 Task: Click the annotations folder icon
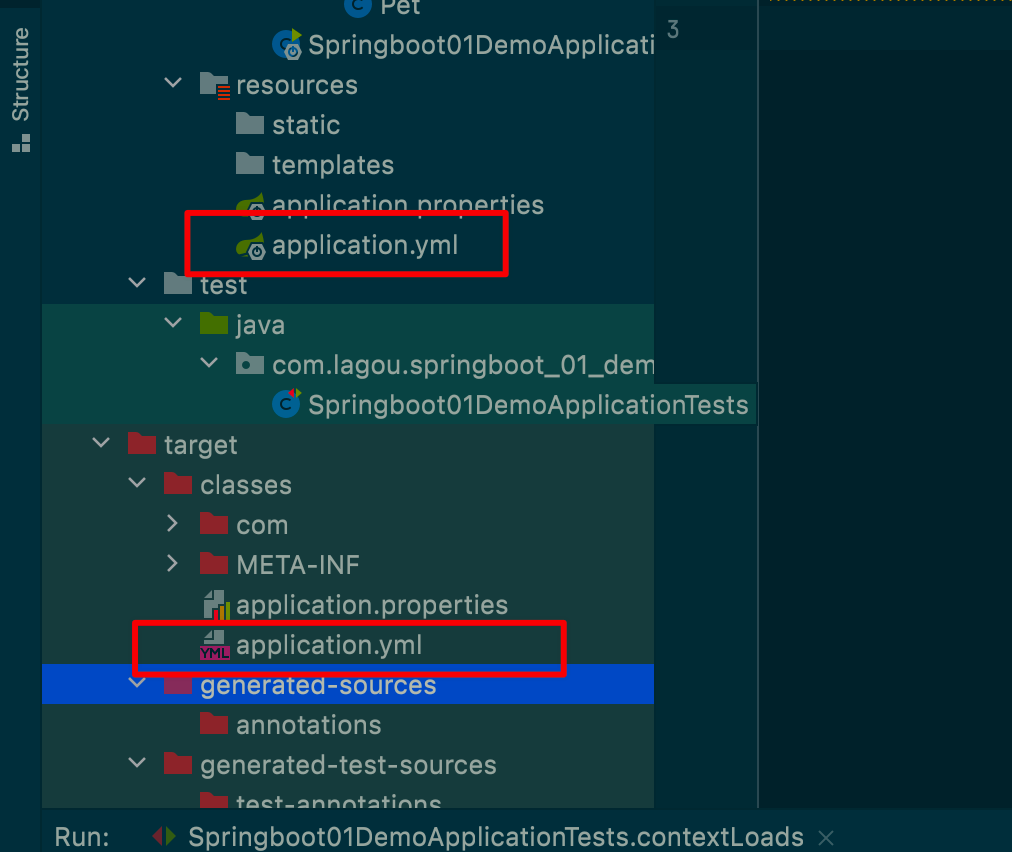click(214, 724)
